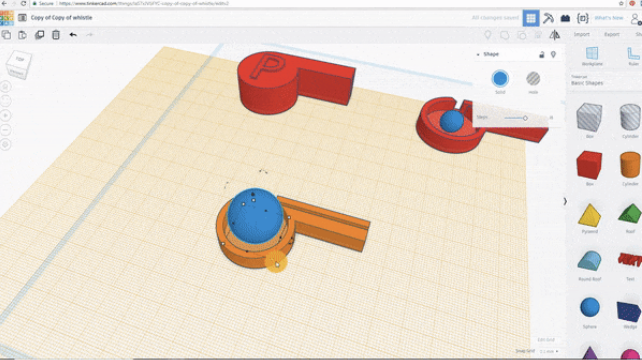Toggle the lock icon in Shape panel
This screenshot has width=642, height=360.
[x=541, y=54]
